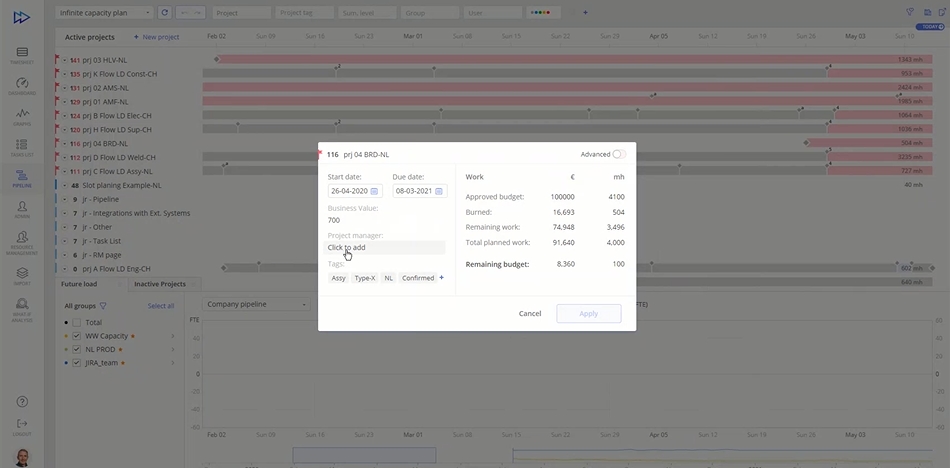This screenshot has width=950, height=468.
Task: Click the Project manager 'Click to add' field
Action: (x=385, y=247)
